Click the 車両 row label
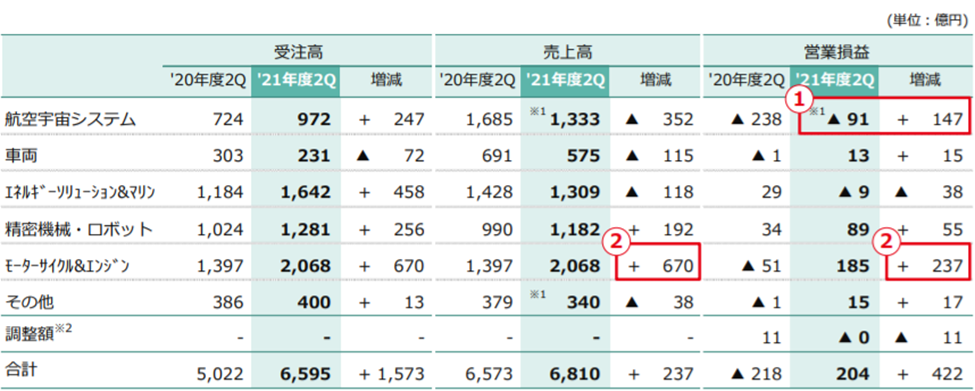975x391 pixels. point(20,156)
